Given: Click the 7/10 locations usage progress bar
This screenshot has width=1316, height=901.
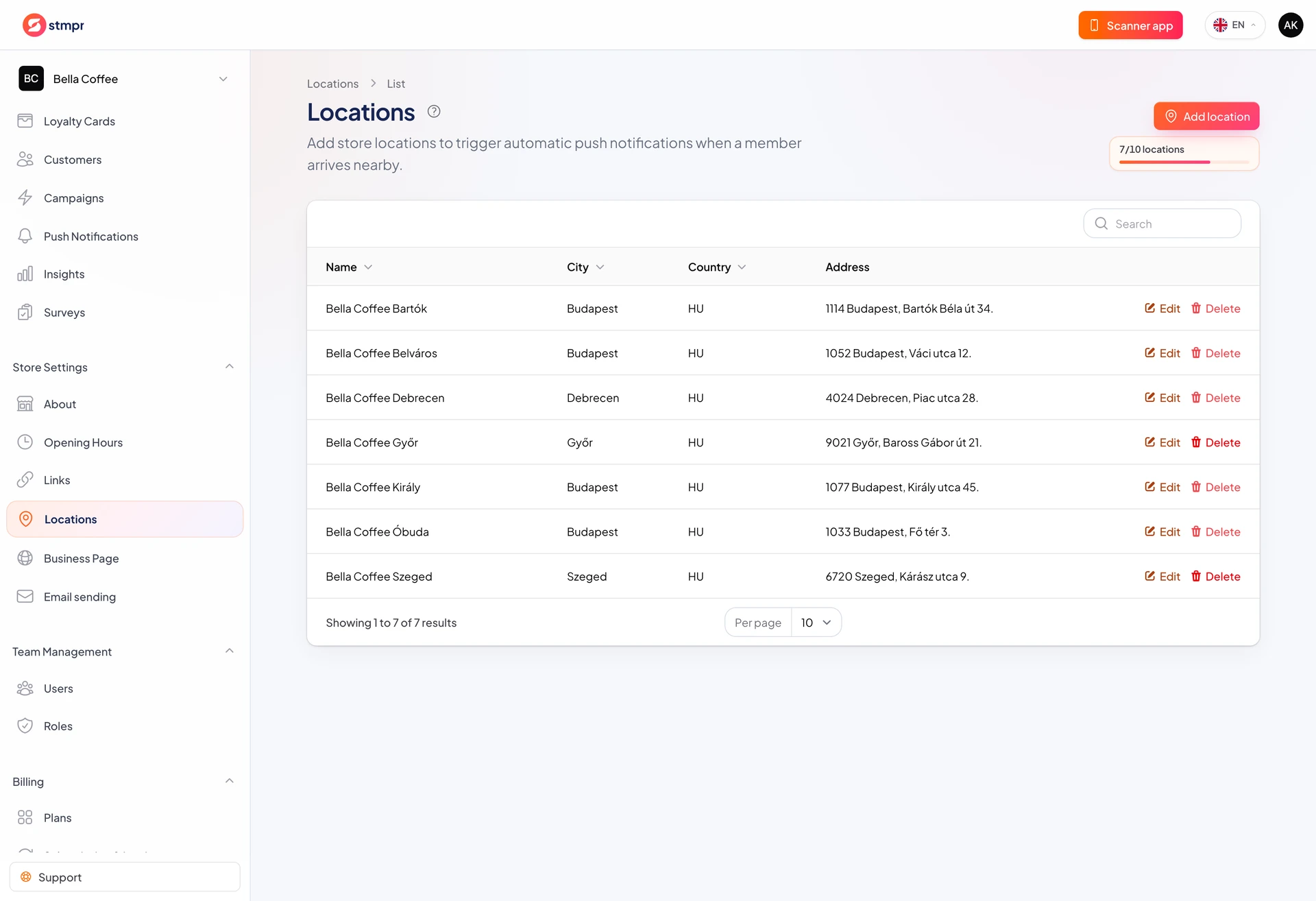Looking at the screenshot, I should (1184, 162).
